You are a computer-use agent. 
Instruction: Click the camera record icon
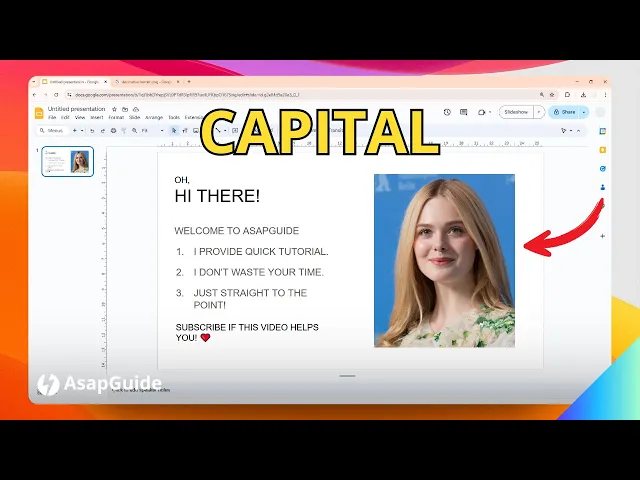pyautogui.click(x=482, y=112)
